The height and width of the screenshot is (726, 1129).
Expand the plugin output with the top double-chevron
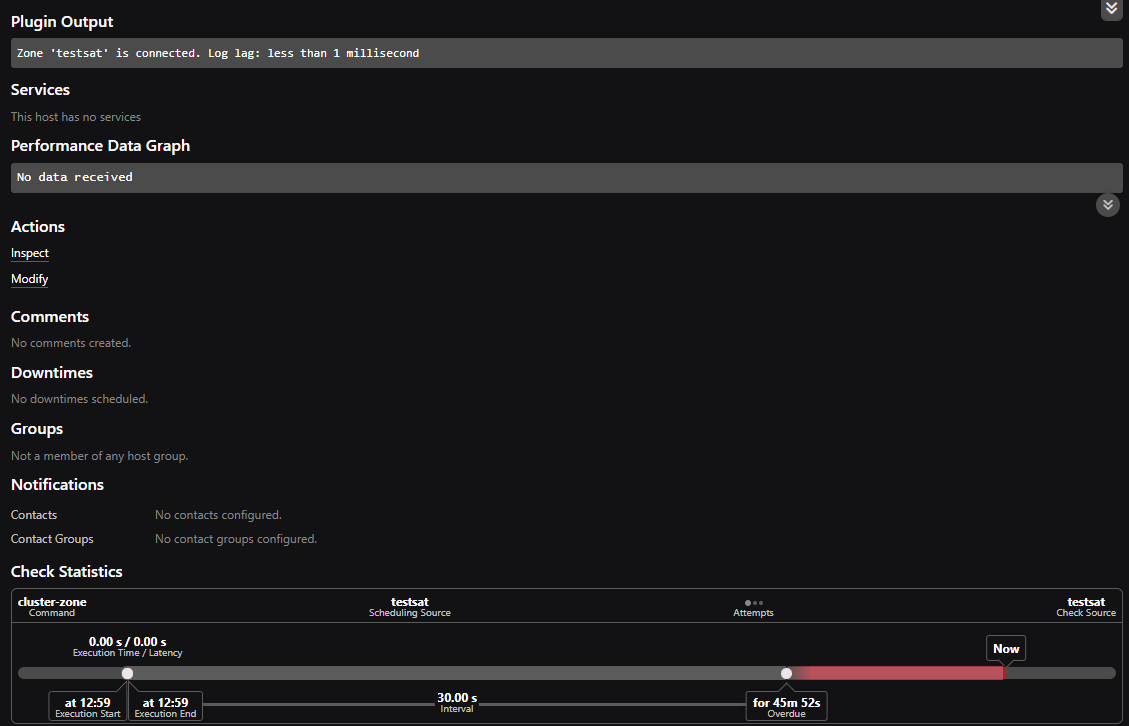pos(1111,8)
